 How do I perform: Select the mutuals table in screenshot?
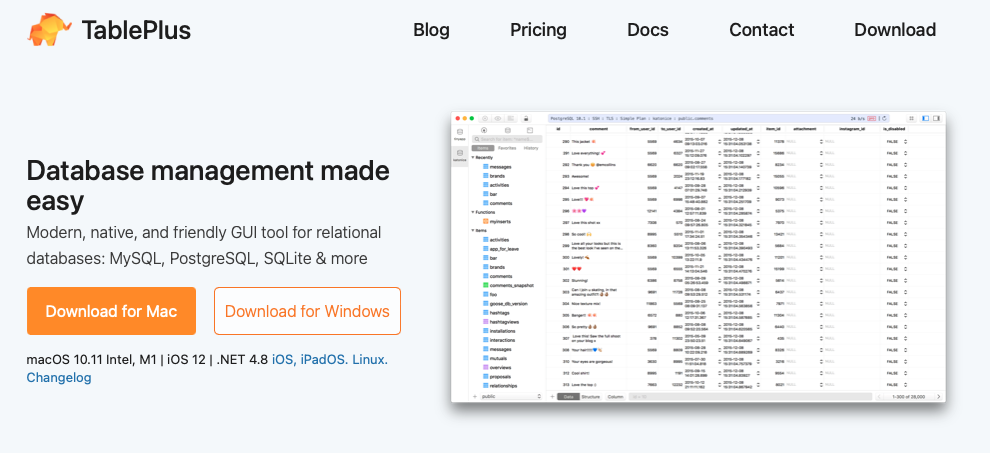(x=495, y=358)
